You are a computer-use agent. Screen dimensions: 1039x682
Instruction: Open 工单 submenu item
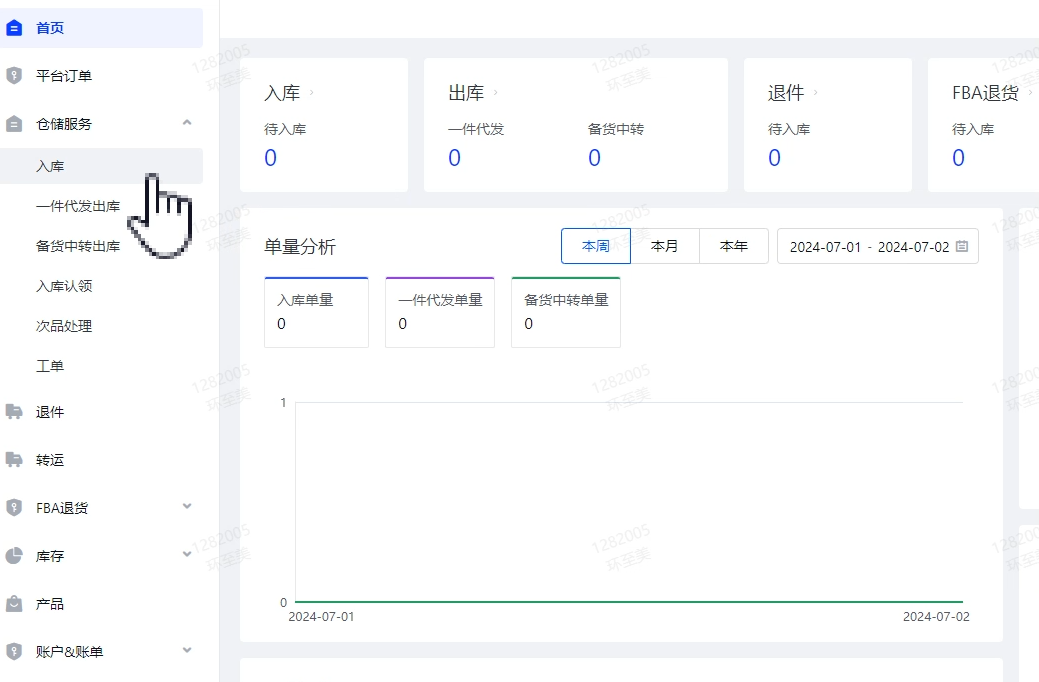tap(50, 366)
